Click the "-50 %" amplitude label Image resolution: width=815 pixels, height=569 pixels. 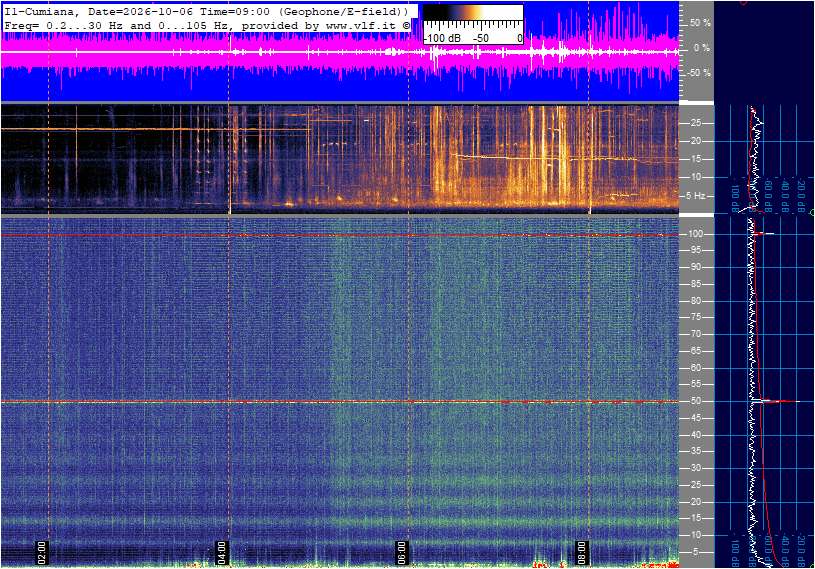pyautogui.click(x=699, y=73)
